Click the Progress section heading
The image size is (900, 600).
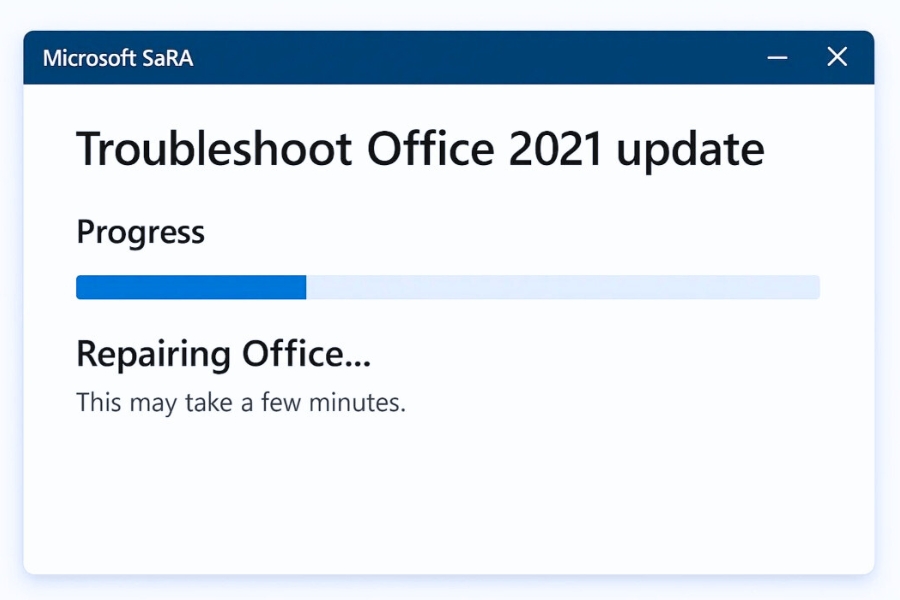140,232
